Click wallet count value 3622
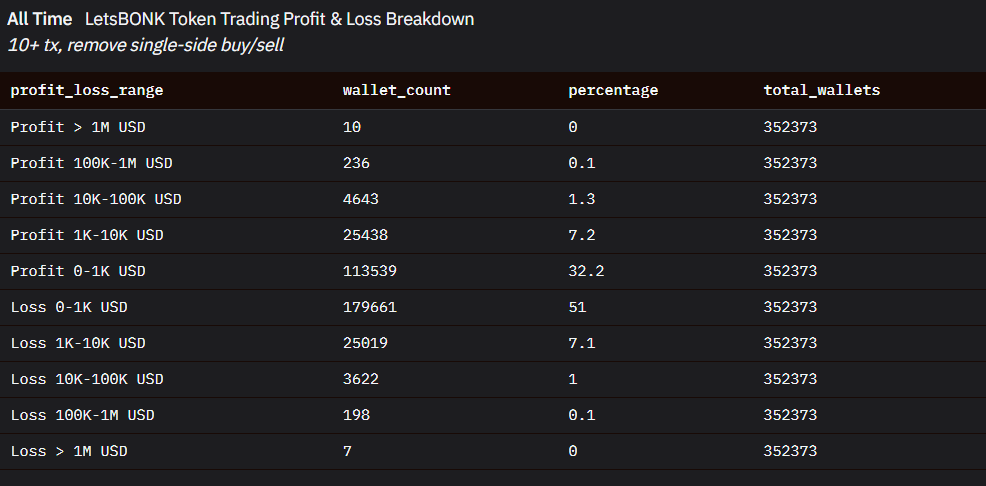986x486 pixels. tap(360, 379)
